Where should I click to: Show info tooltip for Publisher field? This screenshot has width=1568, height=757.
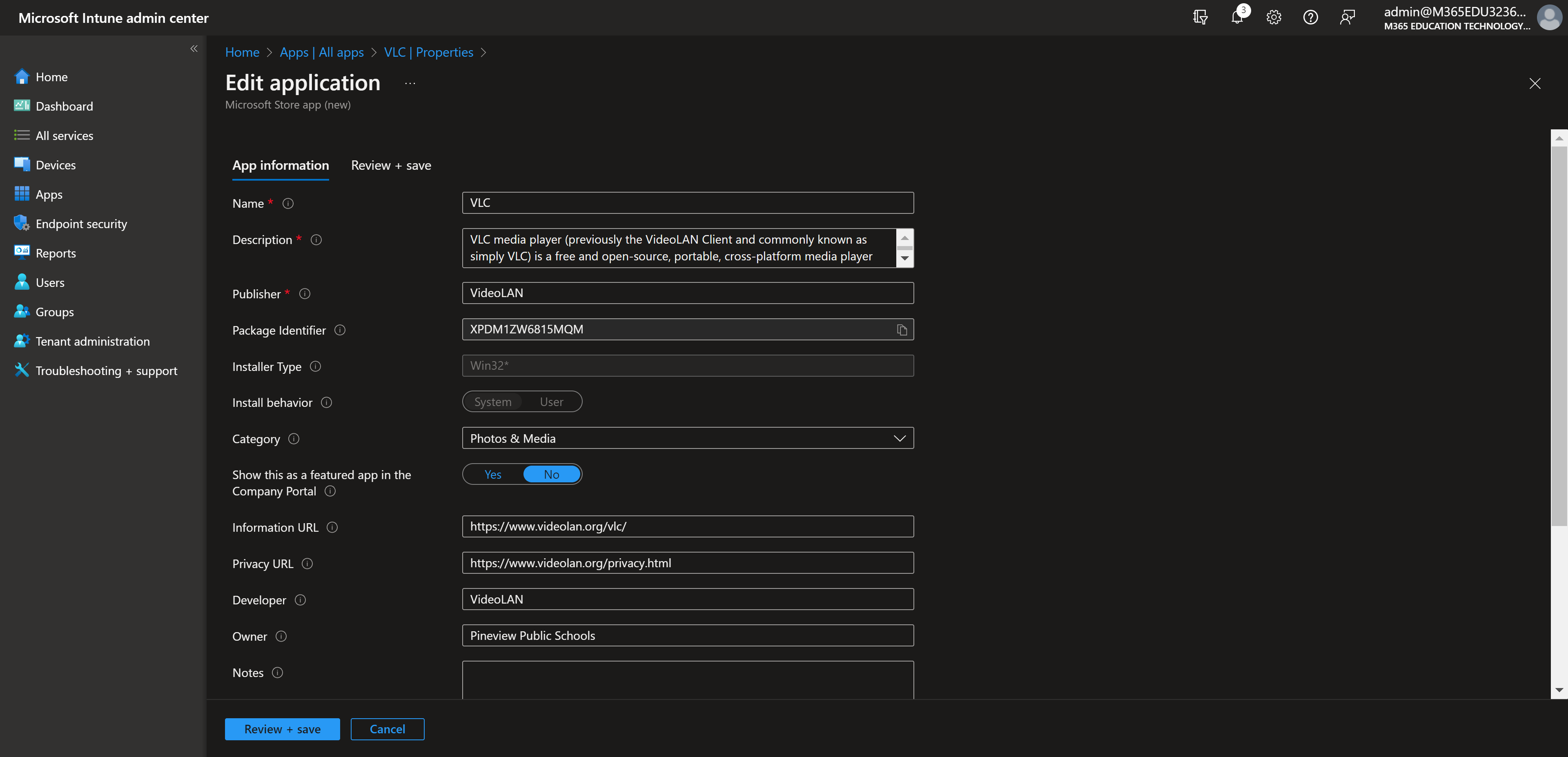[x=305, y=294]
